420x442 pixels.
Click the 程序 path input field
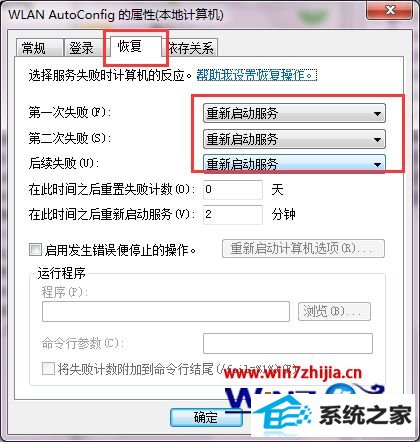[166, 311]
